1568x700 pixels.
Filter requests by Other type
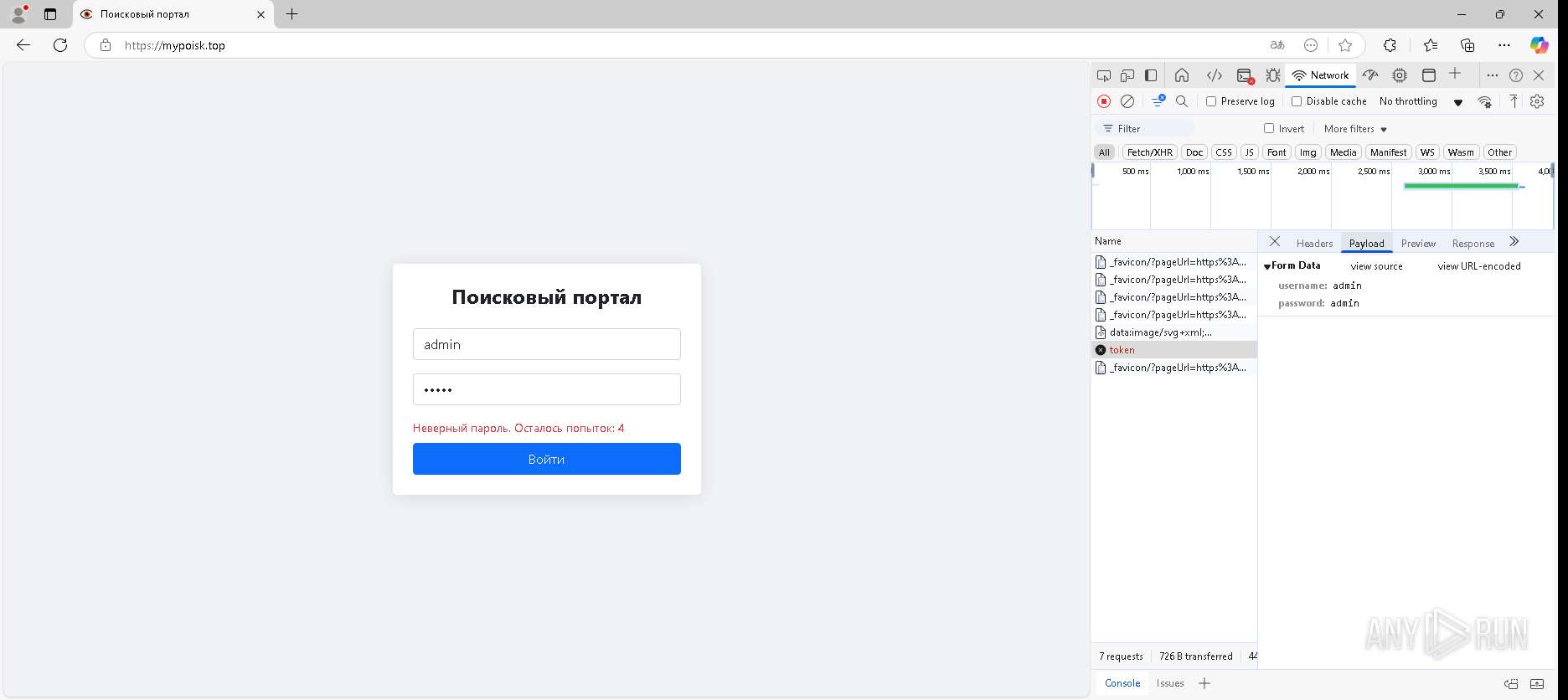[x=1499, y=152]
